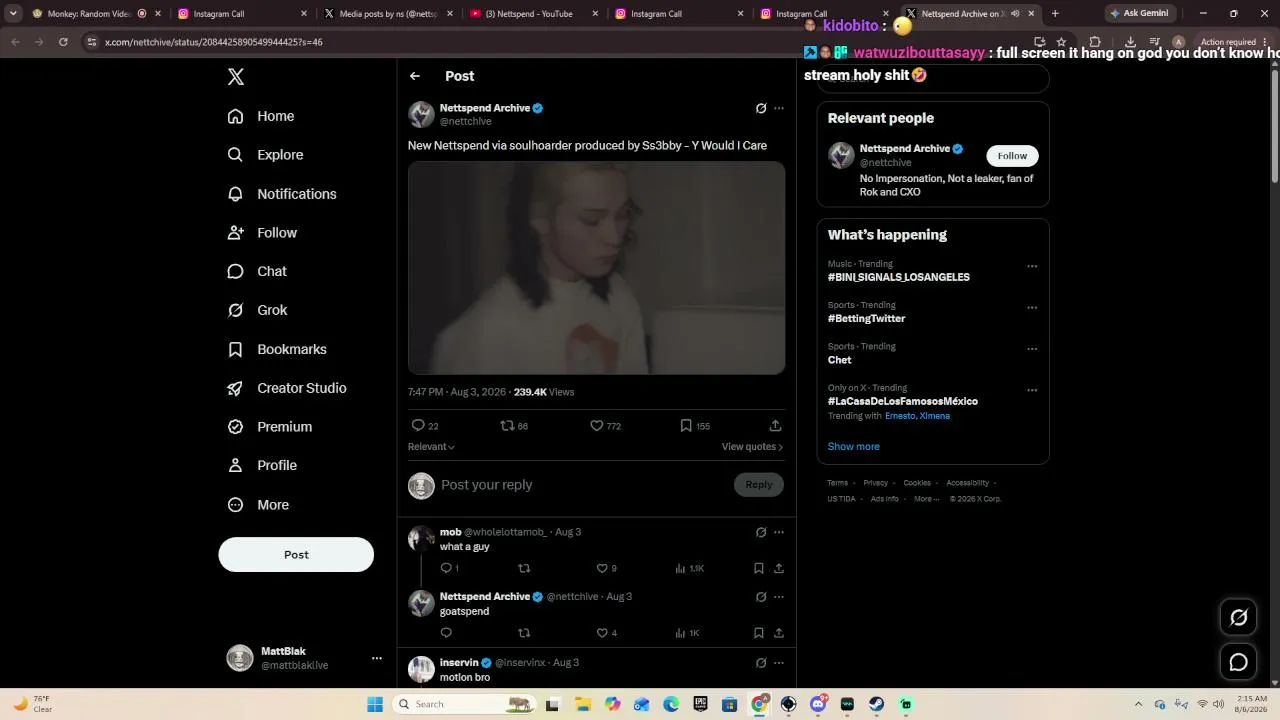1280x720 pixels.
Task: Open Steam from the taskbar
Action: coord(877,704)
